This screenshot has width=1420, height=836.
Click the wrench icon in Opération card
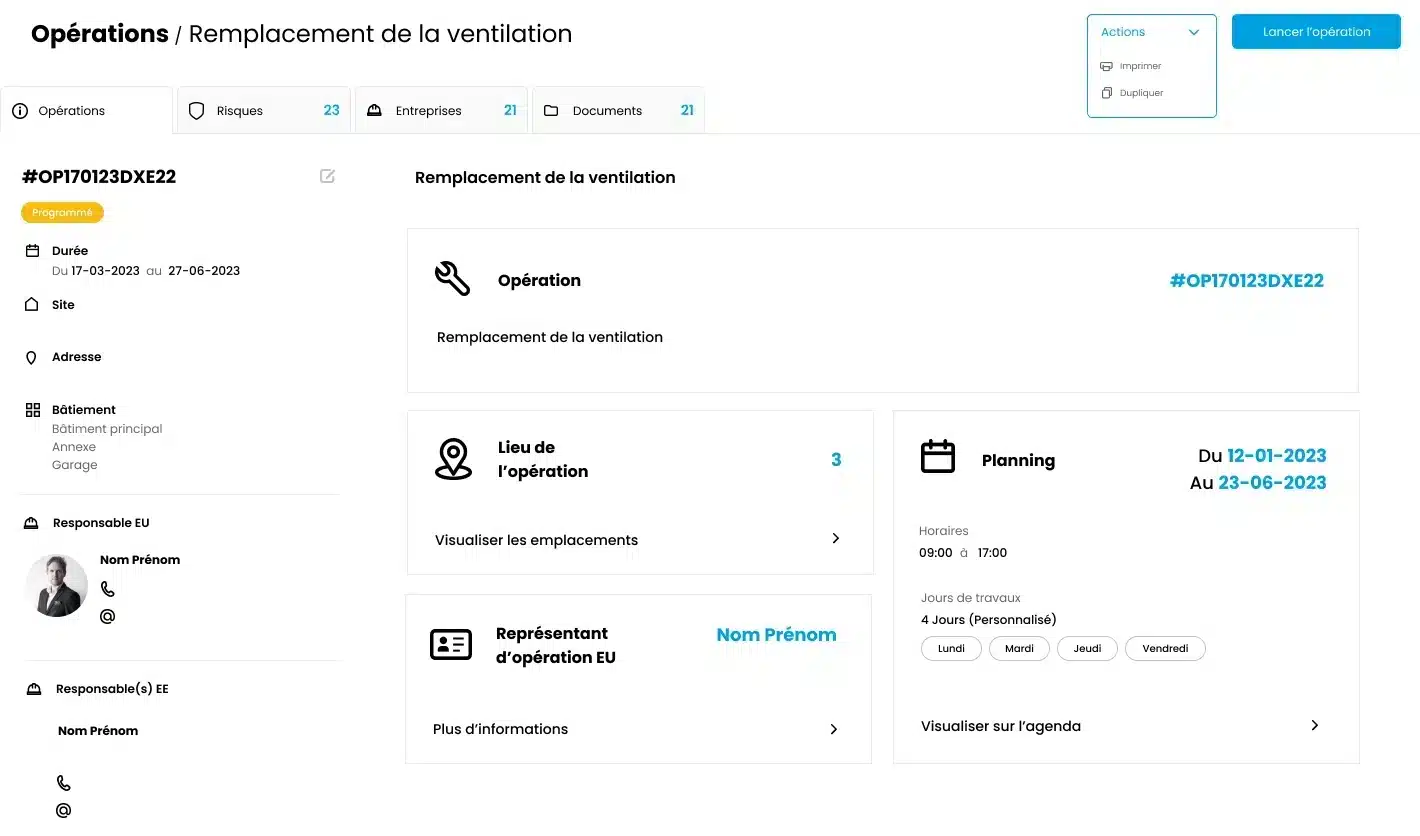[x=452, y=279]
